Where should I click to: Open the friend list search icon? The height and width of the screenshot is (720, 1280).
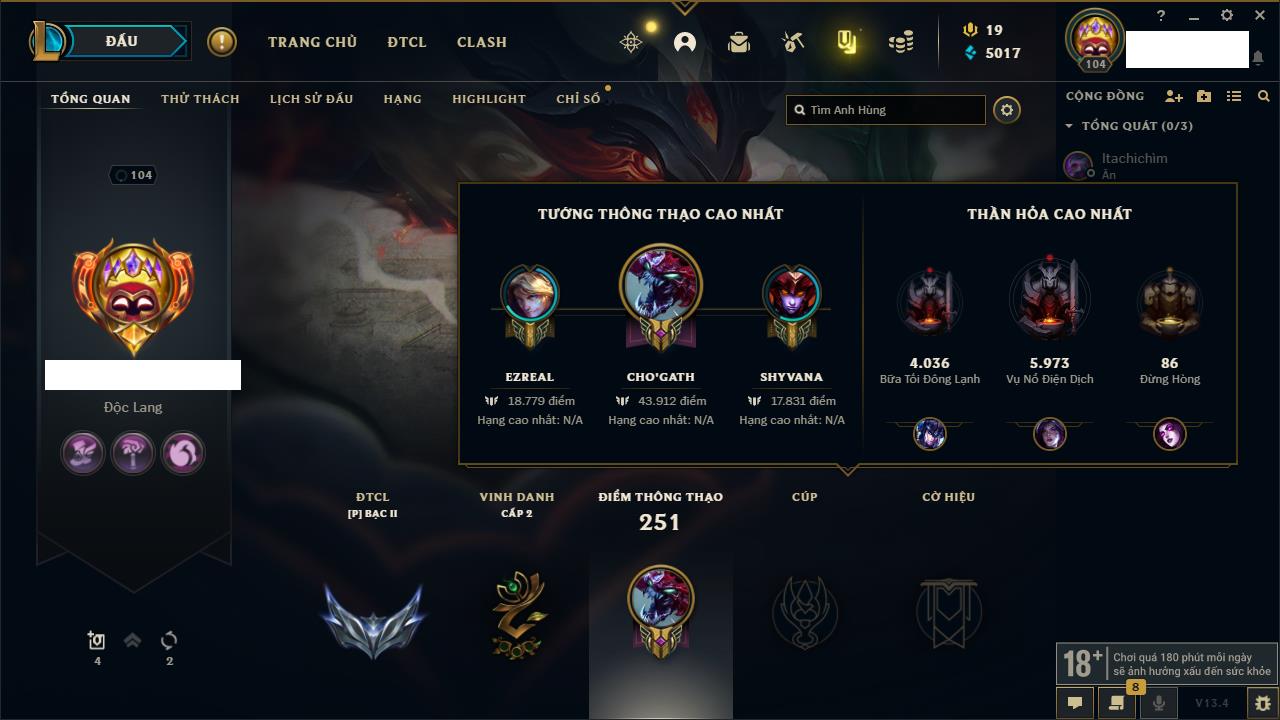click(1264, 96)
